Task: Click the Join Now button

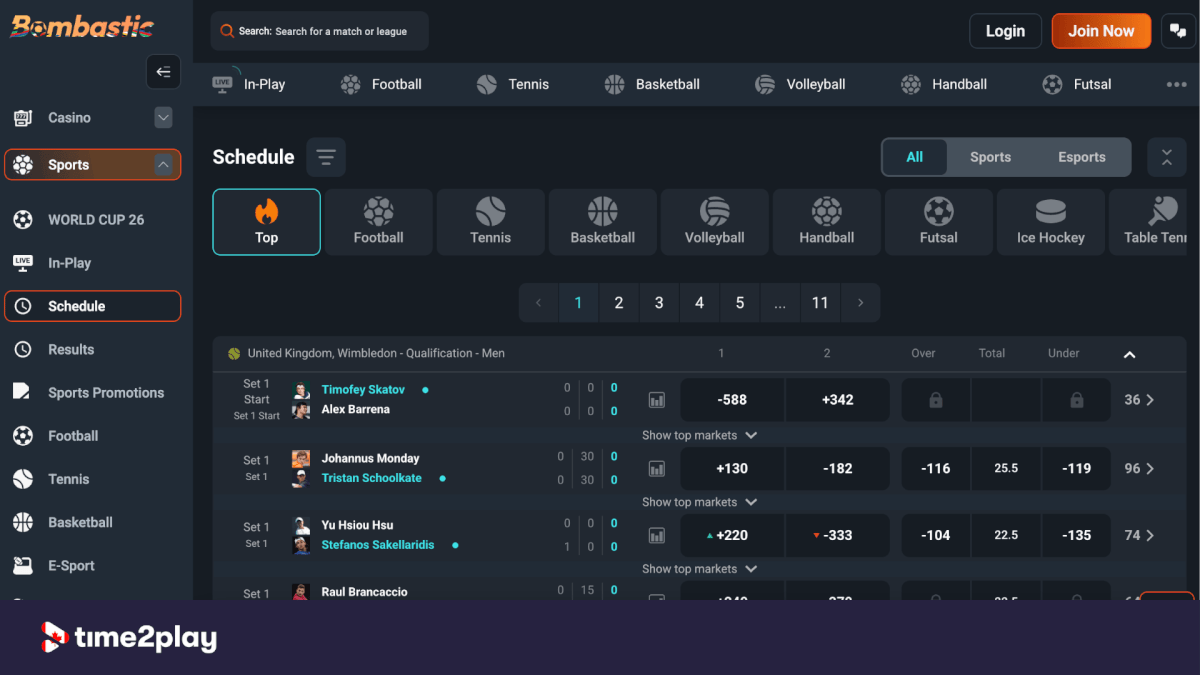Action: (x=1101, y=31)
